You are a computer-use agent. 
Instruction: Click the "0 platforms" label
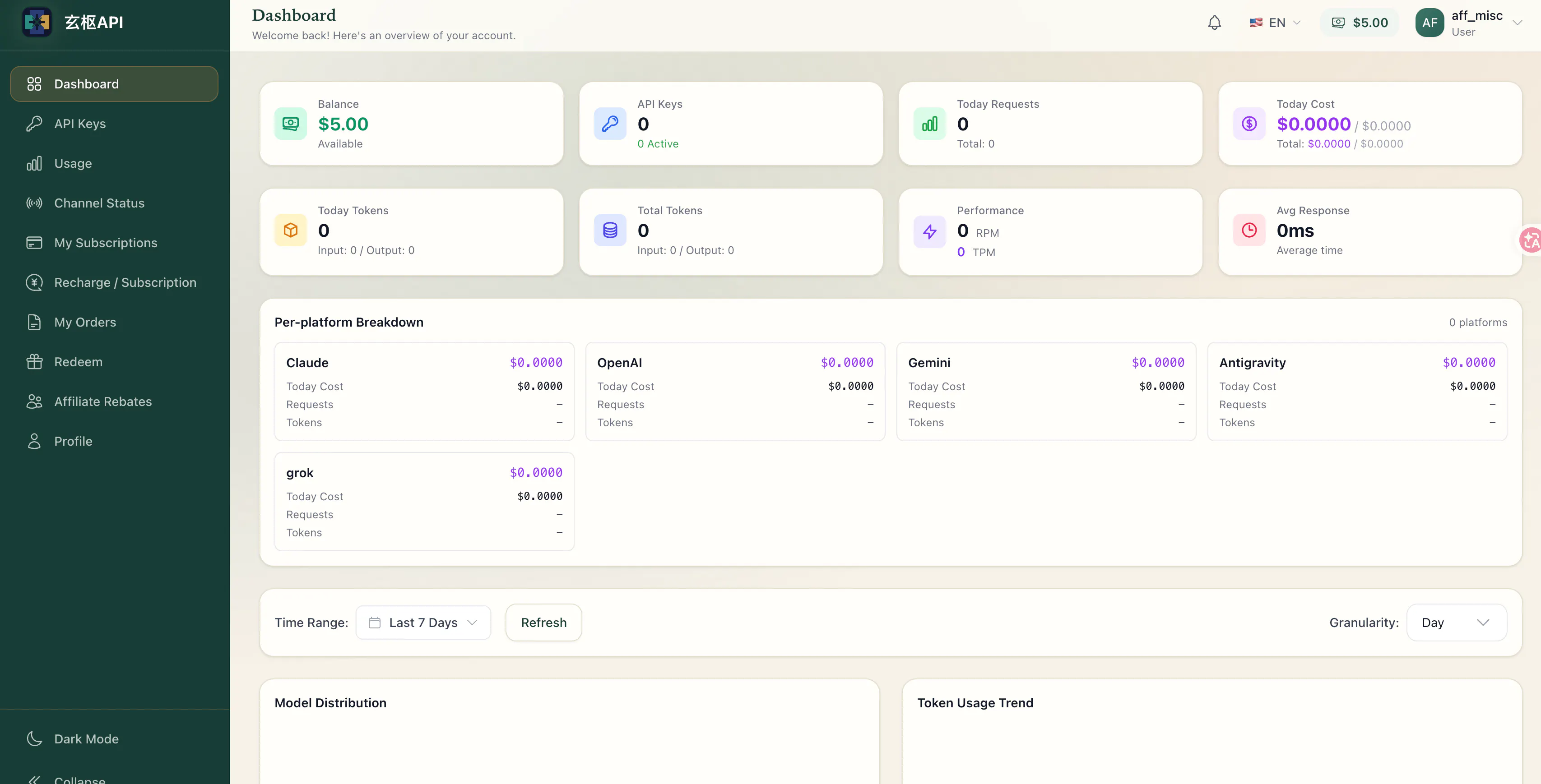coord(1478,323)
